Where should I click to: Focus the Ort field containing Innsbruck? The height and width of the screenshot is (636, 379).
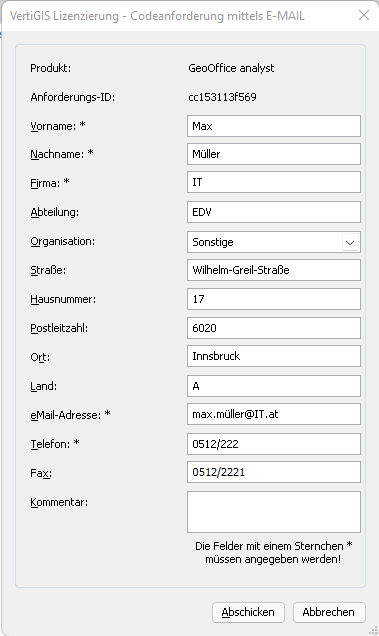tap(274, 356)
